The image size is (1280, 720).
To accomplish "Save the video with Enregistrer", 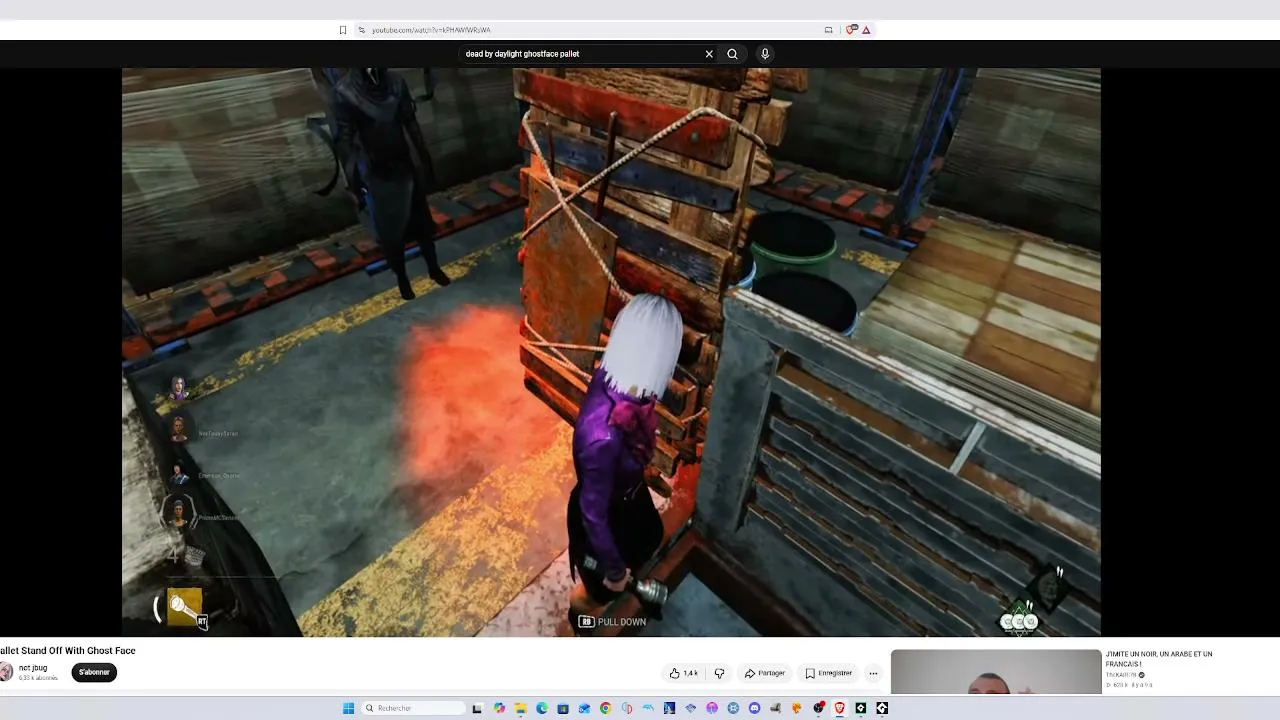I will [x=829, y=674].
